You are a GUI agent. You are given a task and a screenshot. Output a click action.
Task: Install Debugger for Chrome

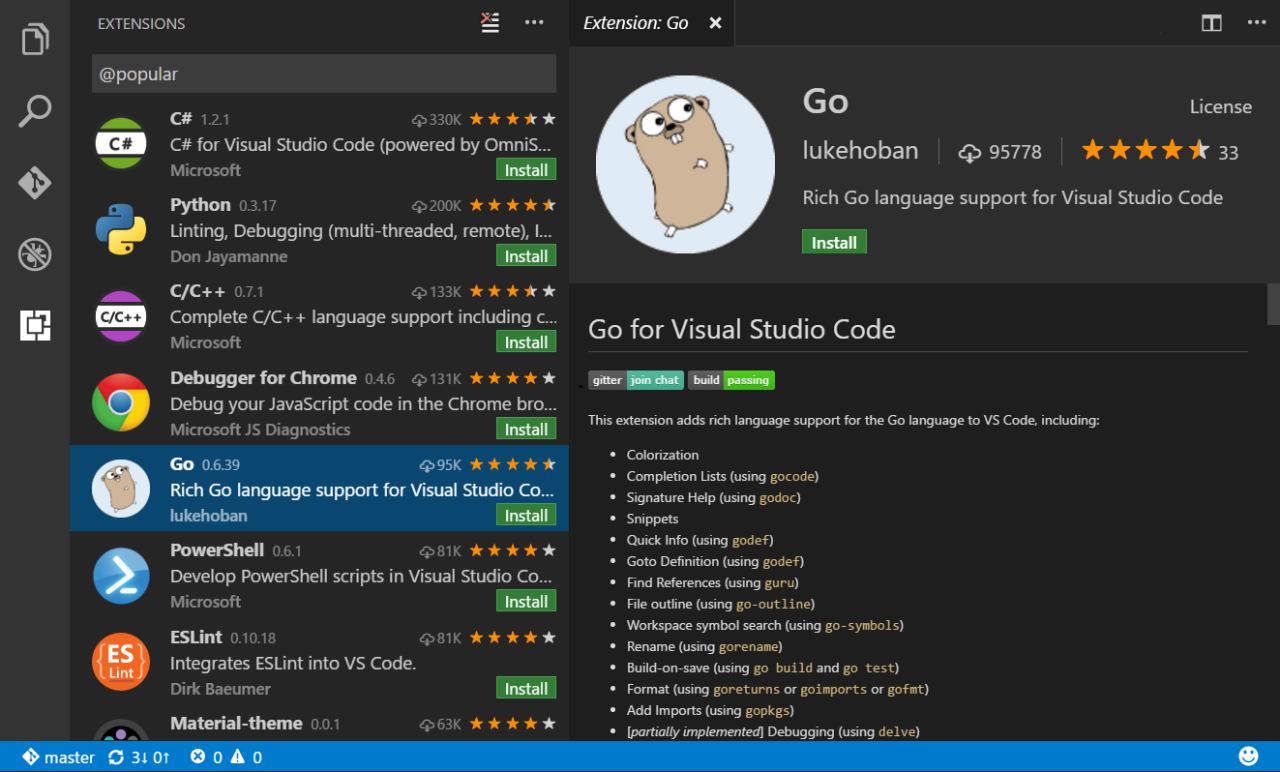point(526,429)
